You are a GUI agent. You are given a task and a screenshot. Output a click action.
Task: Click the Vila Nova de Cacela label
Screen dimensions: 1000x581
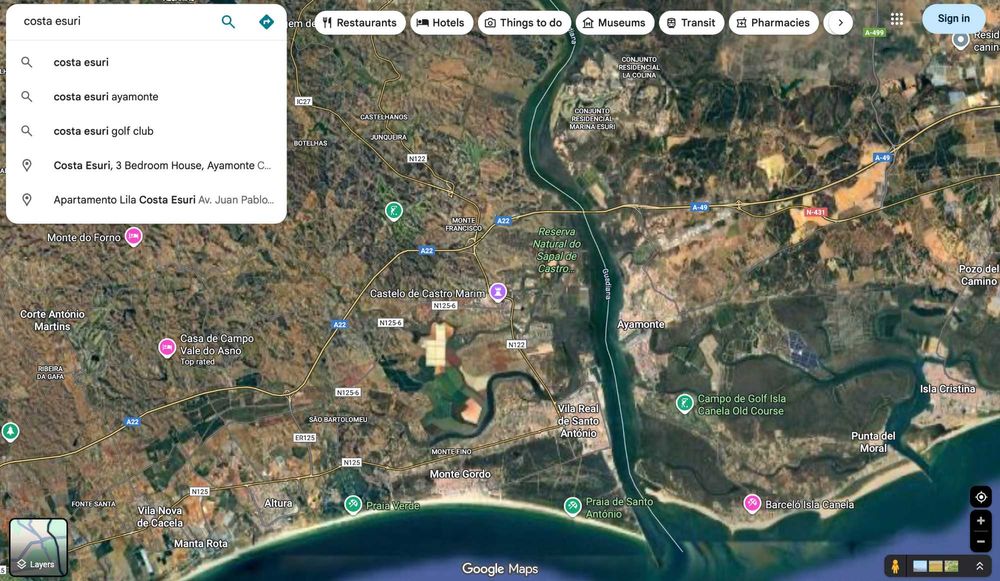tap(159, 517)
